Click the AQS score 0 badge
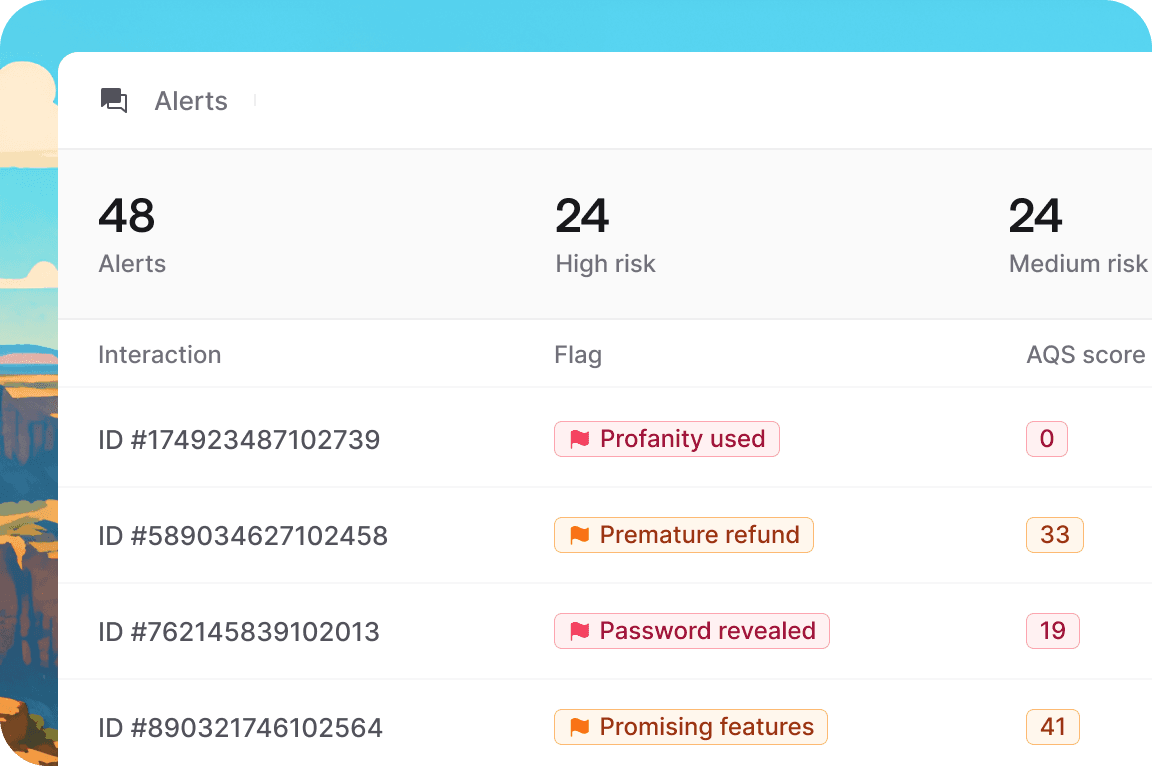This screenshot has height=766, width=1152. coord(1046,439)
